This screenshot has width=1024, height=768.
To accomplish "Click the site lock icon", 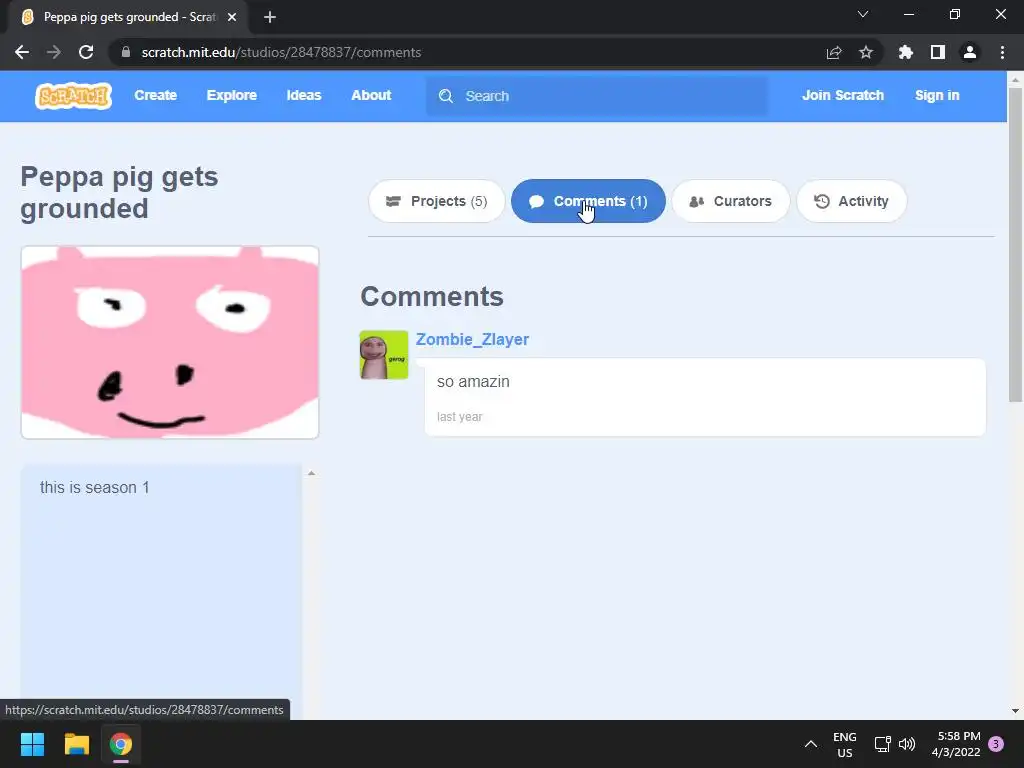I will pyautogui.click(x=126, y=52).
